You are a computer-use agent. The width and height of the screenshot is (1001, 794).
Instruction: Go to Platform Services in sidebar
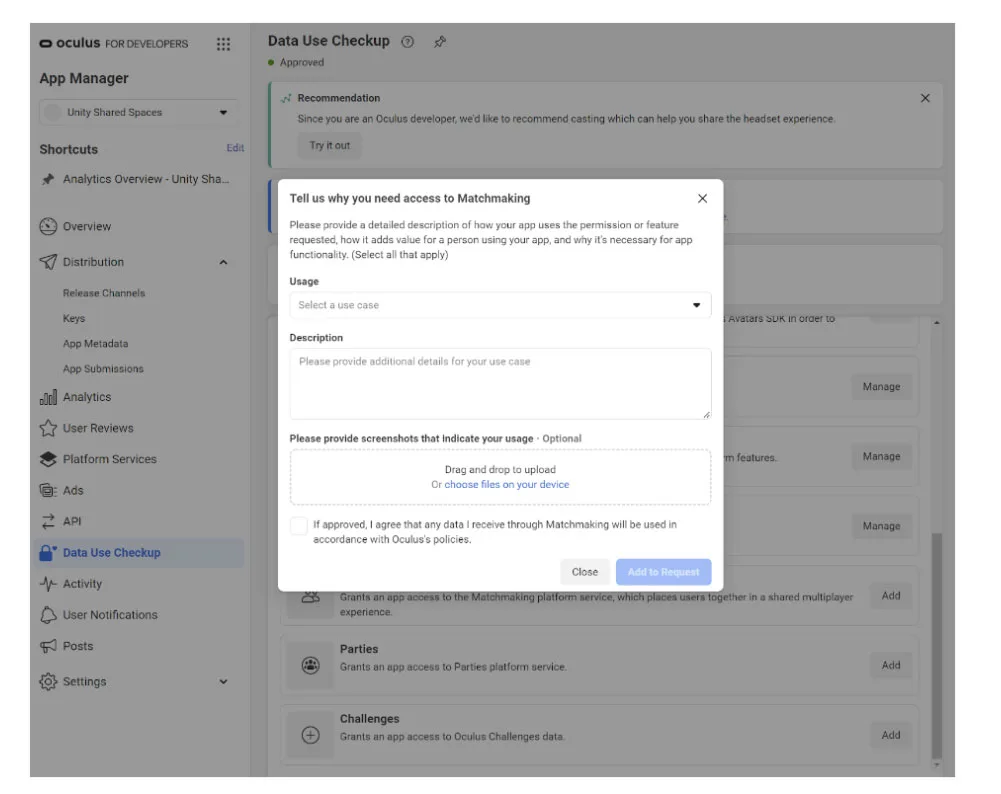point(109,460)
